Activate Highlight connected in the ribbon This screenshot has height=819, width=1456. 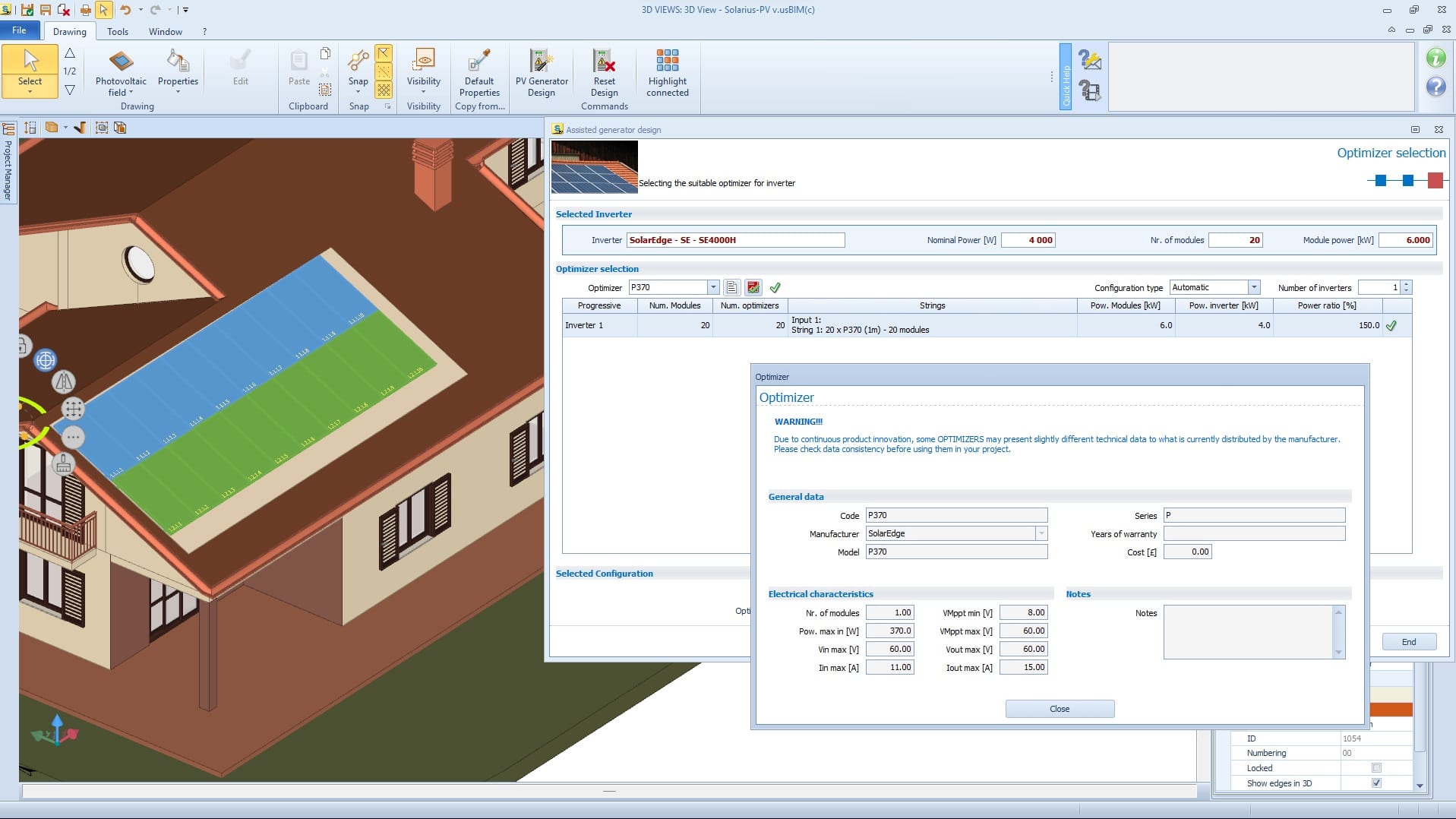pyautogui.click(x=667, y=73)
